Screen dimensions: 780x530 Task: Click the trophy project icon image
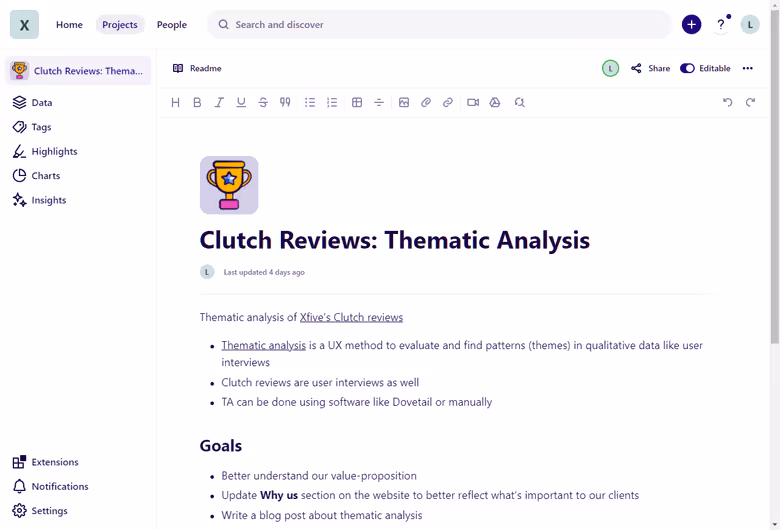[229, 185]
